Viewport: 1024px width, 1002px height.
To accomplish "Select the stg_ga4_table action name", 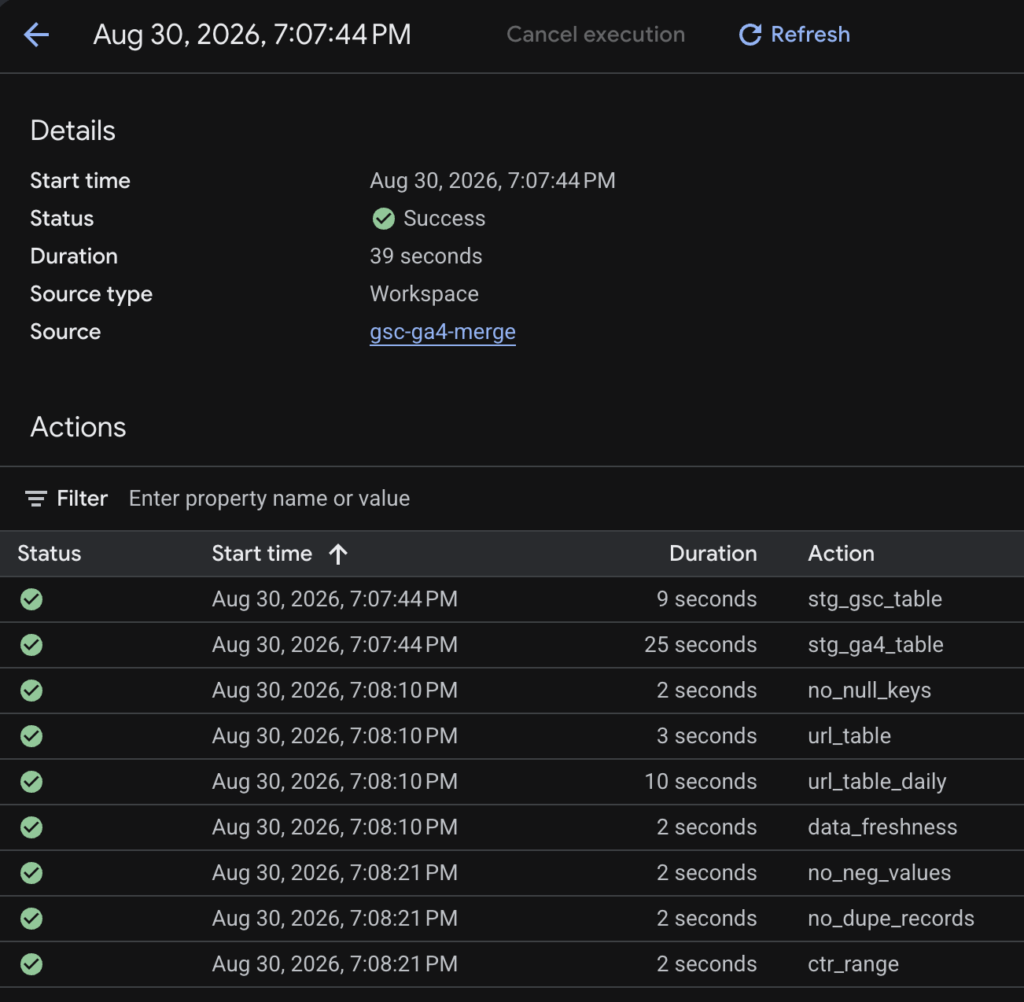I will [x=876, y=645].
